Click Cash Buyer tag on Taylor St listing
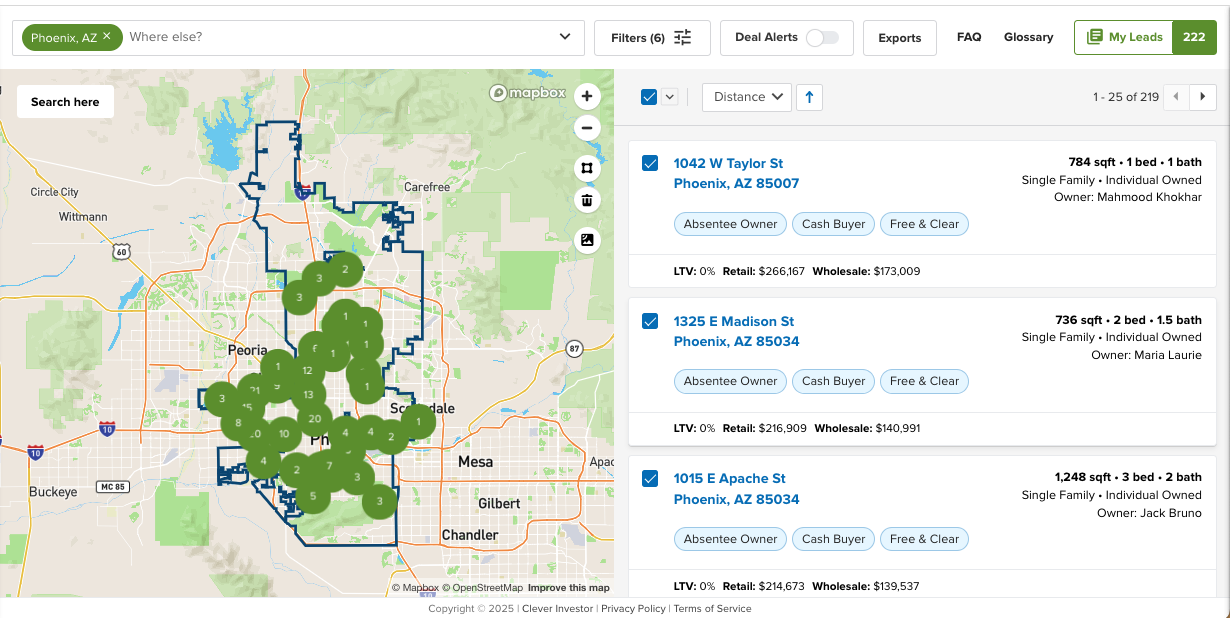Image resolution: width=1230 pixels, height=618 pixels. click(x=834, y=224)
